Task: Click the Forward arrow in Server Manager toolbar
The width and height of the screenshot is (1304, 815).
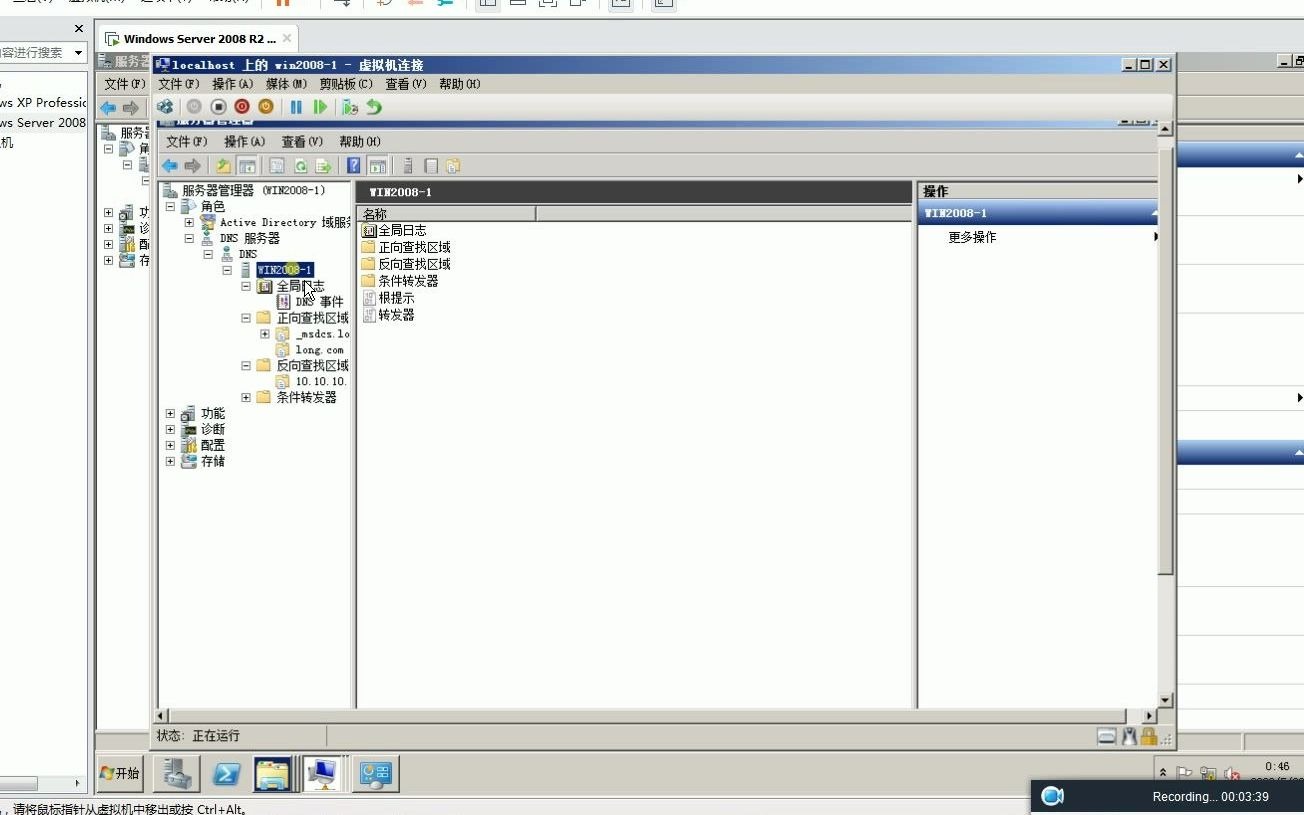Action: coord(192,166)
